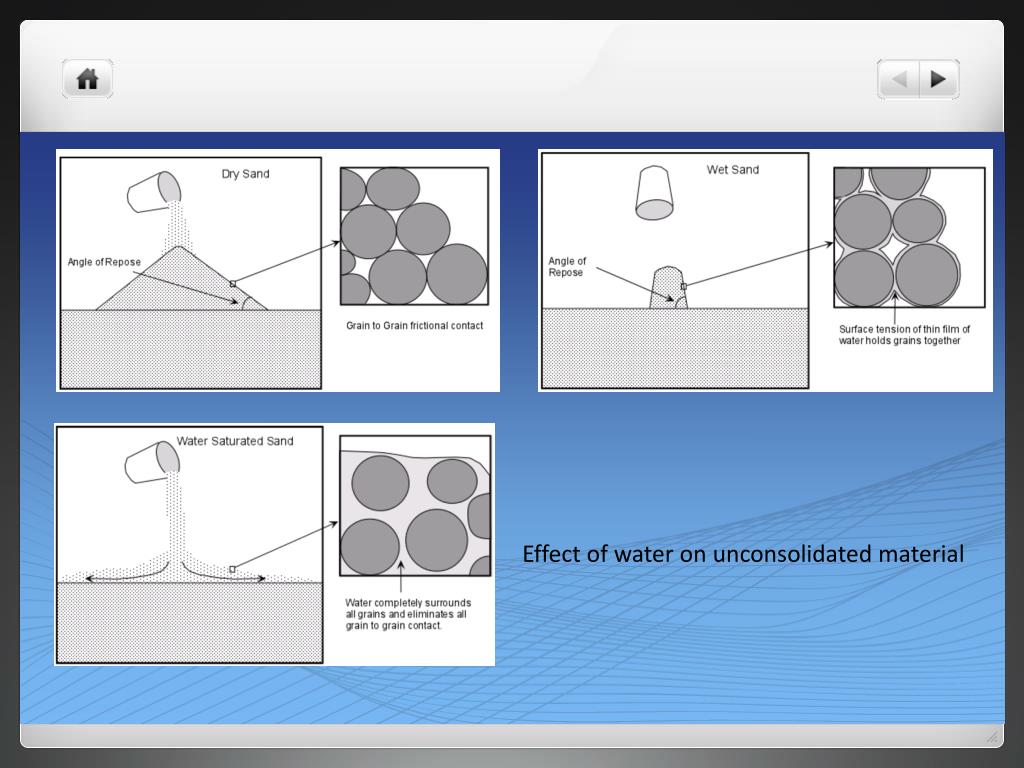Click the home icon button
Viewport: 1024px width, 768px height.
[x=88, y=79]
